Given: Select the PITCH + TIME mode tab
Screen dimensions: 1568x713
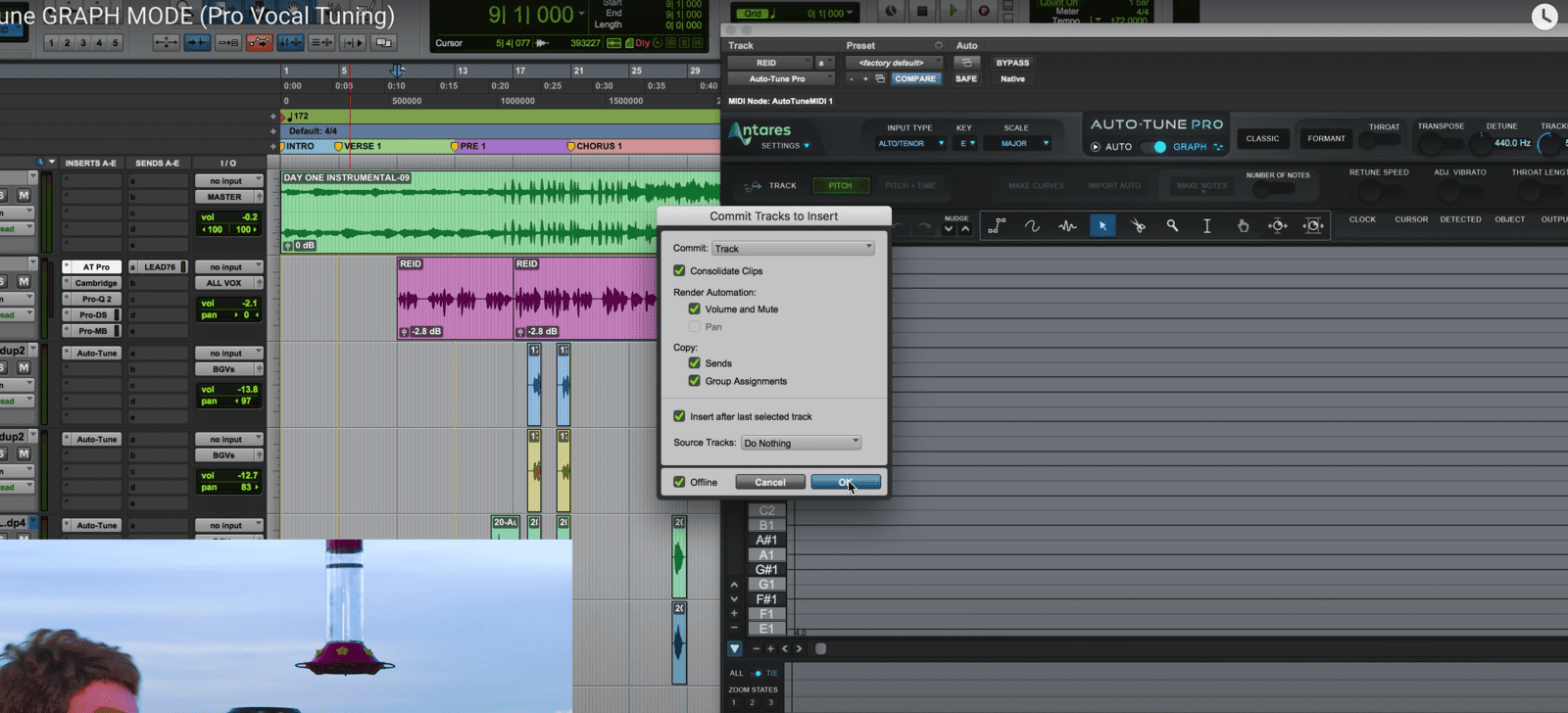Looking at the screenshot, I should tap(910, 186).
